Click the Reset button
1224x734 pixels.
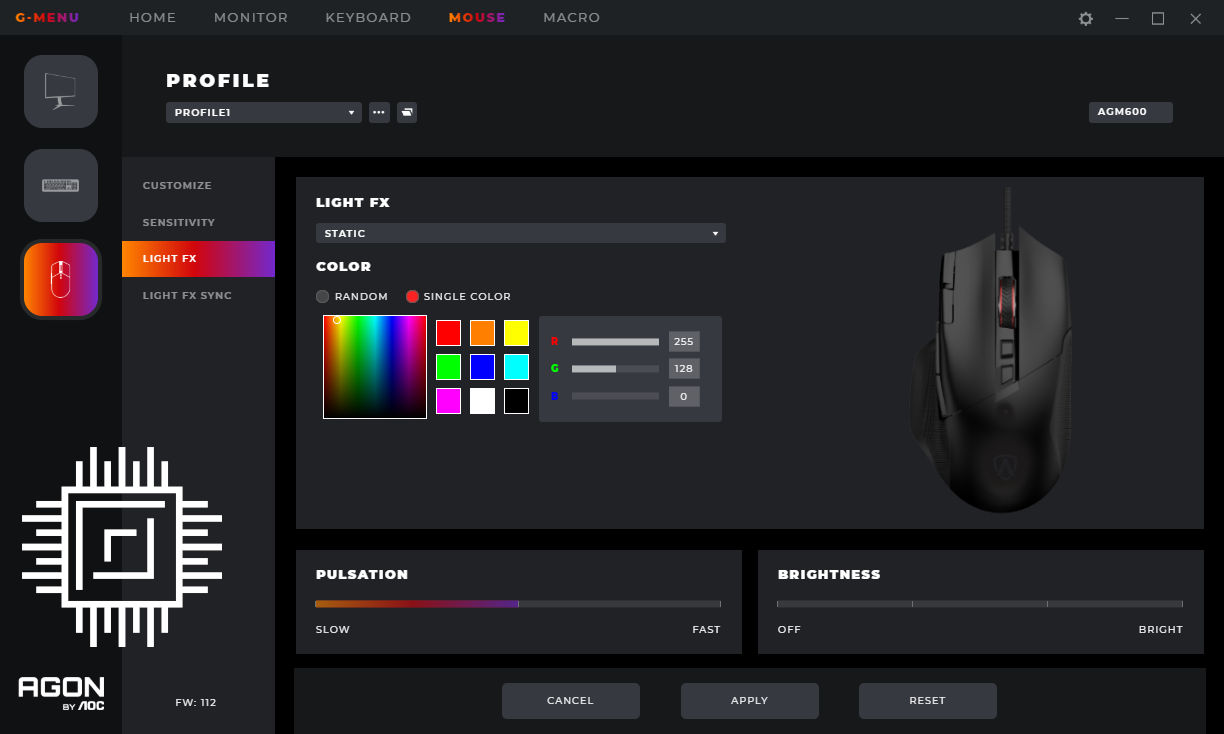(x=927, y=701)
